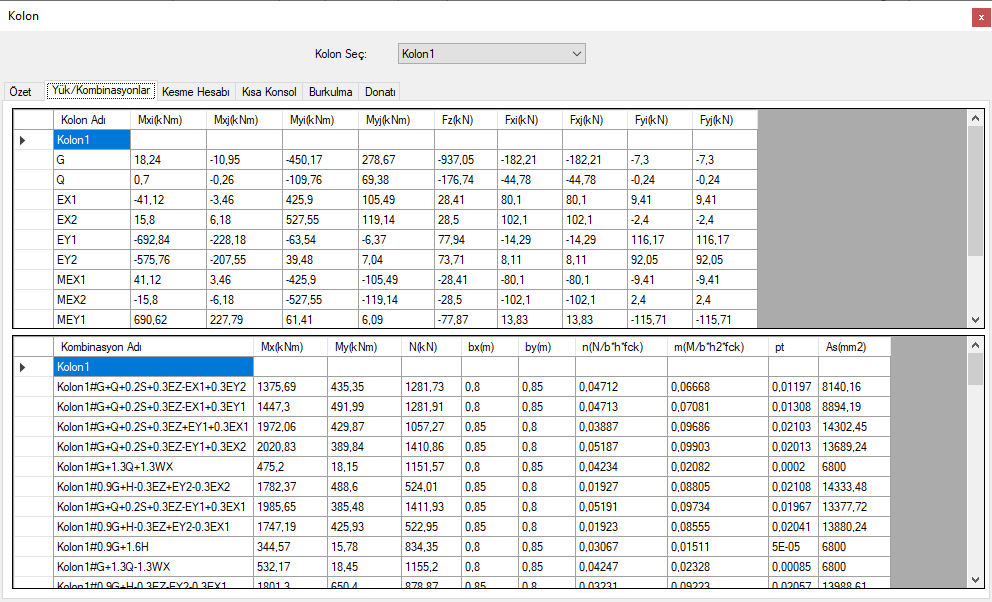
Task: Select combination Kolon1#G+Q+0.2S+0.3EZ+EY1+0.3EX1
Action: (153, 427)
